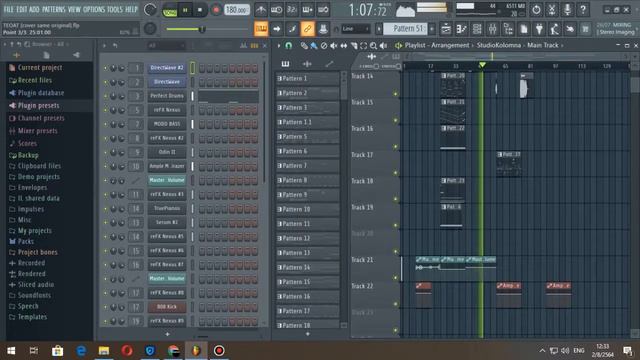The image size is (640, 360).
Task: Open help with question mark icon
Action: [583, 9]
